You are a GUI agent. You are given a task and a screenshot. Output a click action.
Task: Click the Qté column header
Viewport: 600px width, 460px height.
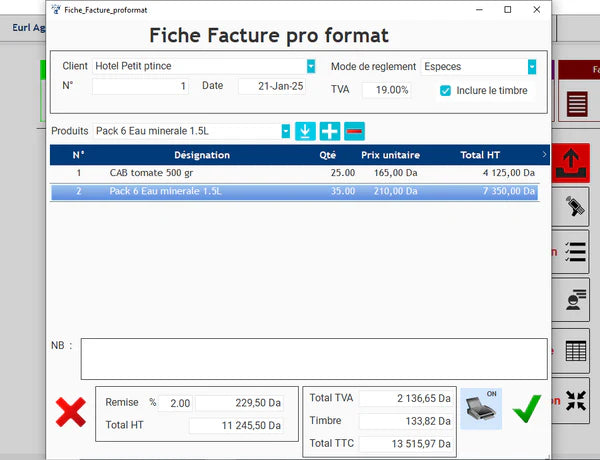[328, 155]
